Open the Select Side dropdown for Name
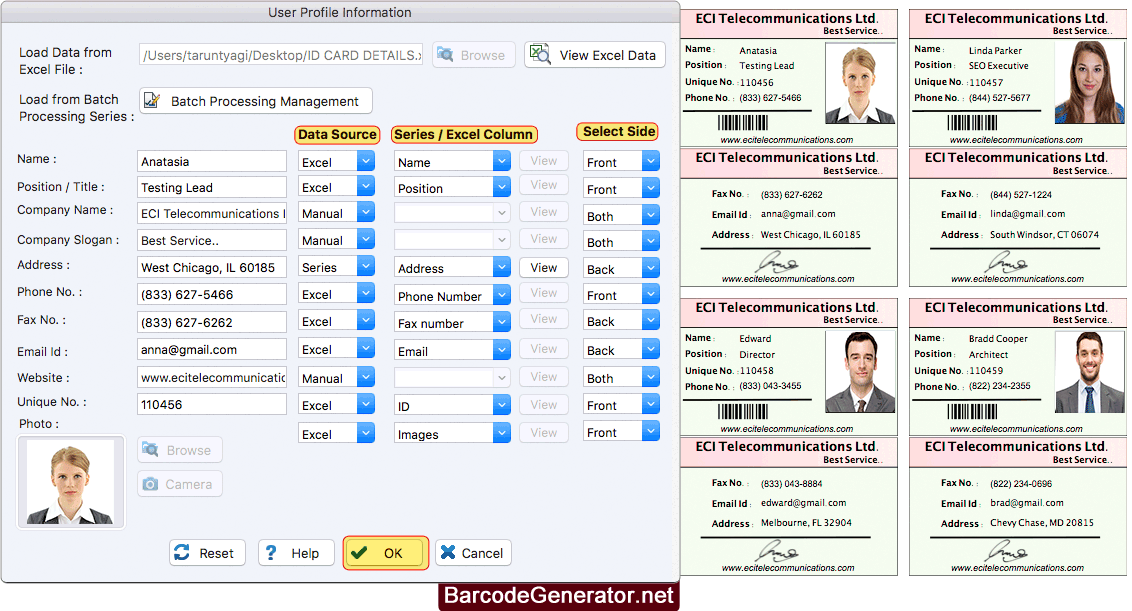This screenshot has width=1132, height=611. [x=651, y=161]
